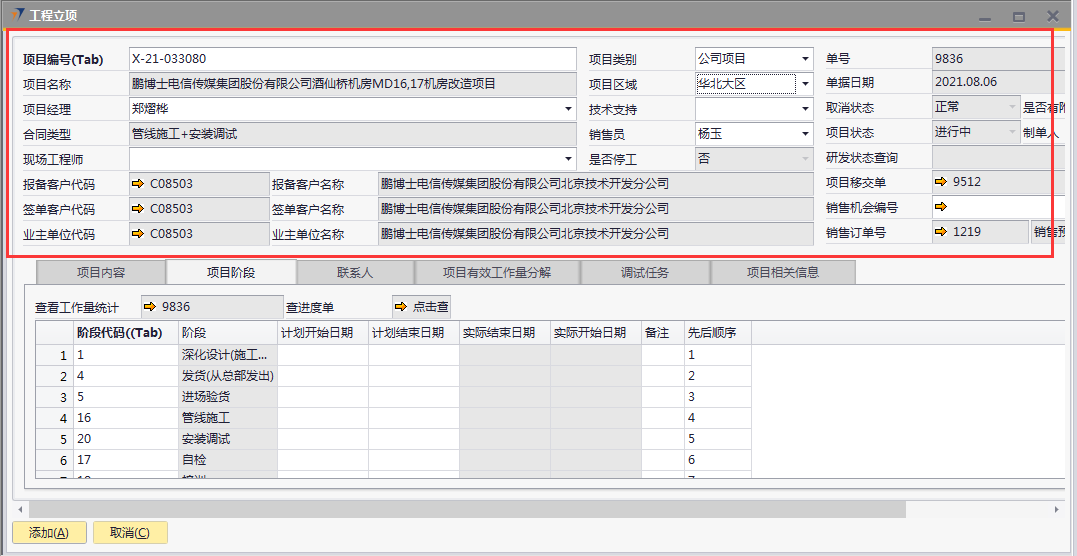Viewport: 1077px width, 556px height.
Task: Click link arrow beside 报备客户代码 C08503
Action: coord(138,184)
